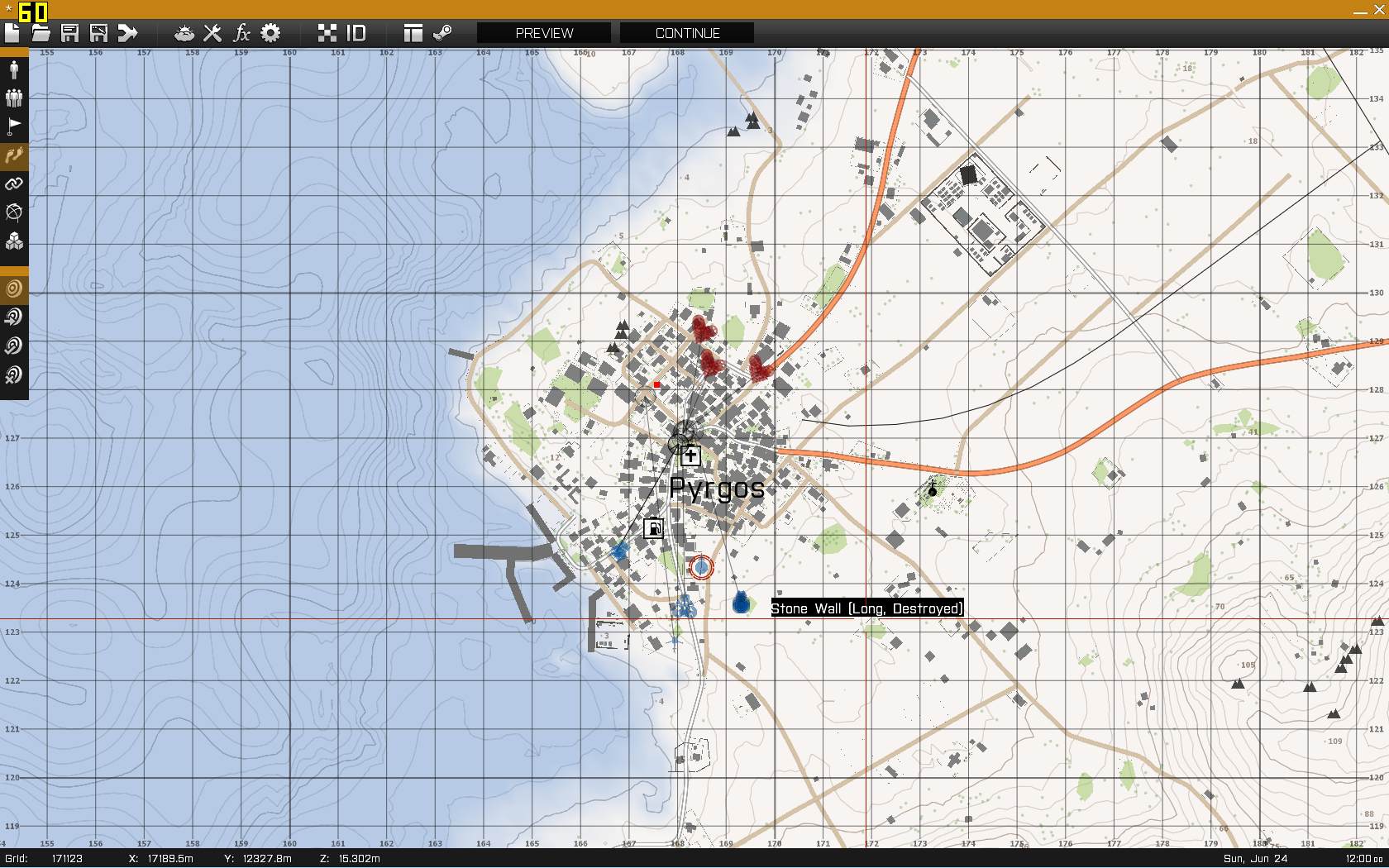Open the fx functions viewer

tap(241, 33)
